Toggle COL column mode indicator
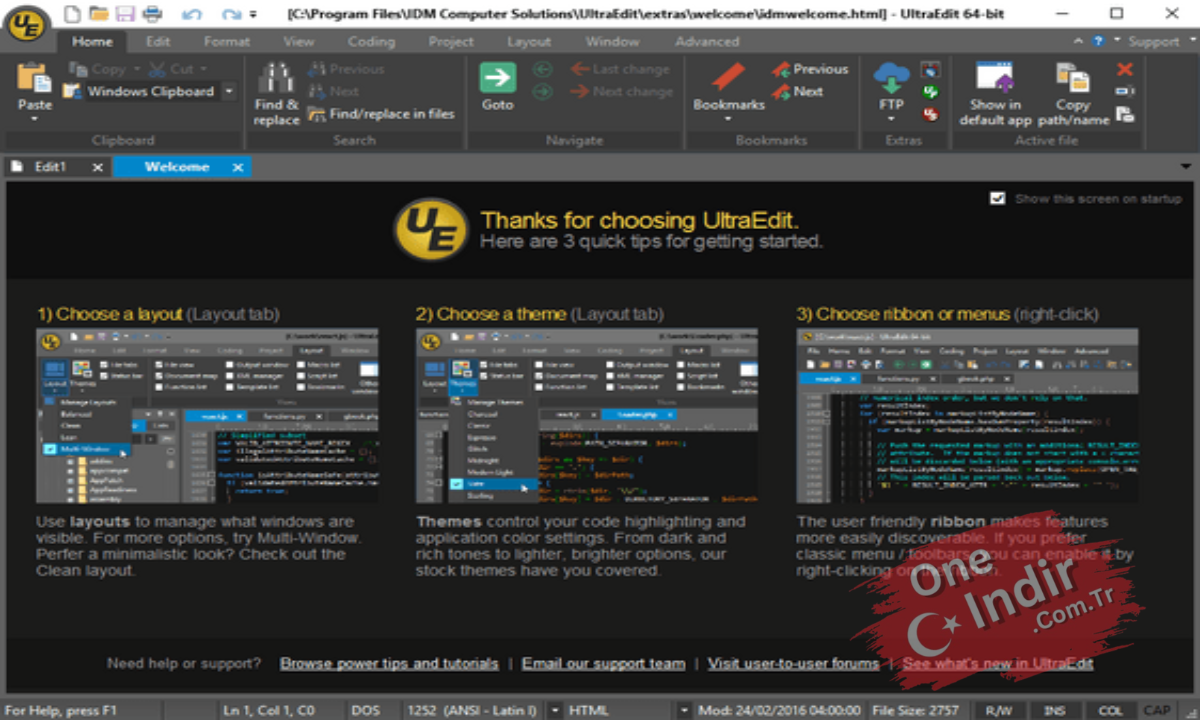Screen dimensions: 1200x720 click(x=1111, y=710)
